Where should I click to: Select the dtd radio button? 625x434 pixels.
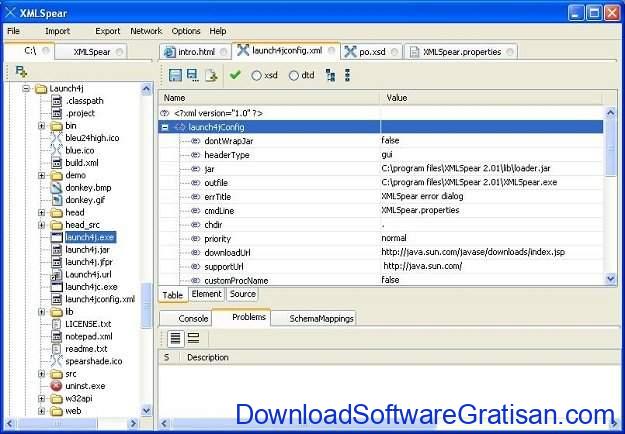tap(293, 75)
